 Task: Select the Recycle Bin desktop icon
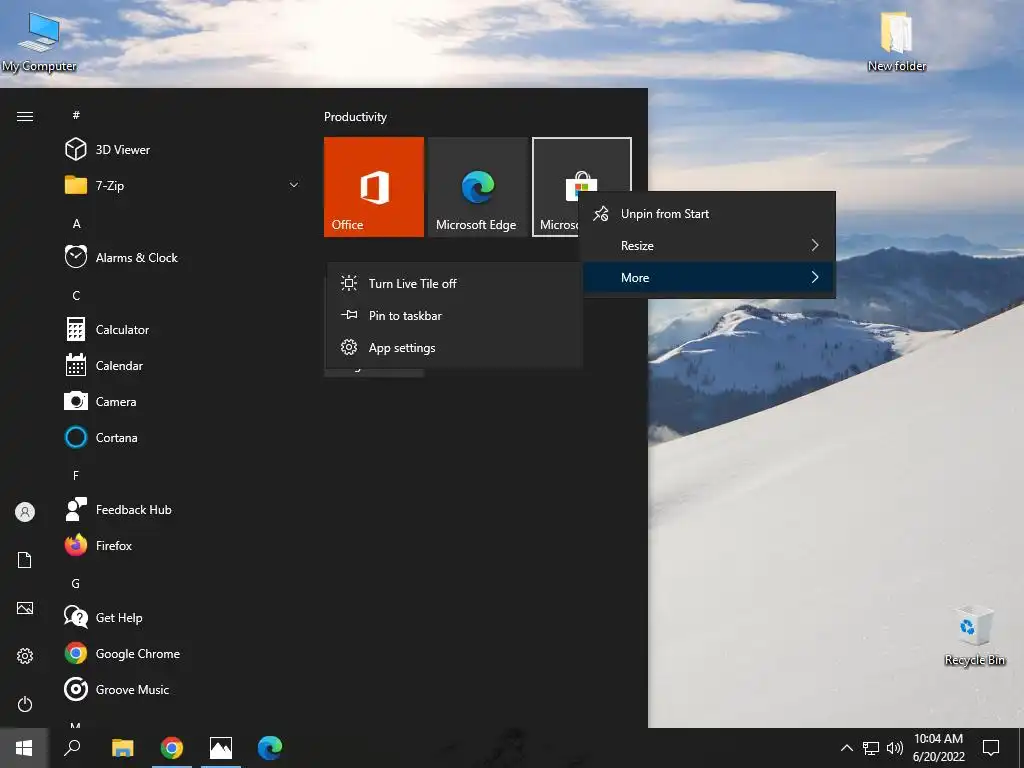[974, 635]
